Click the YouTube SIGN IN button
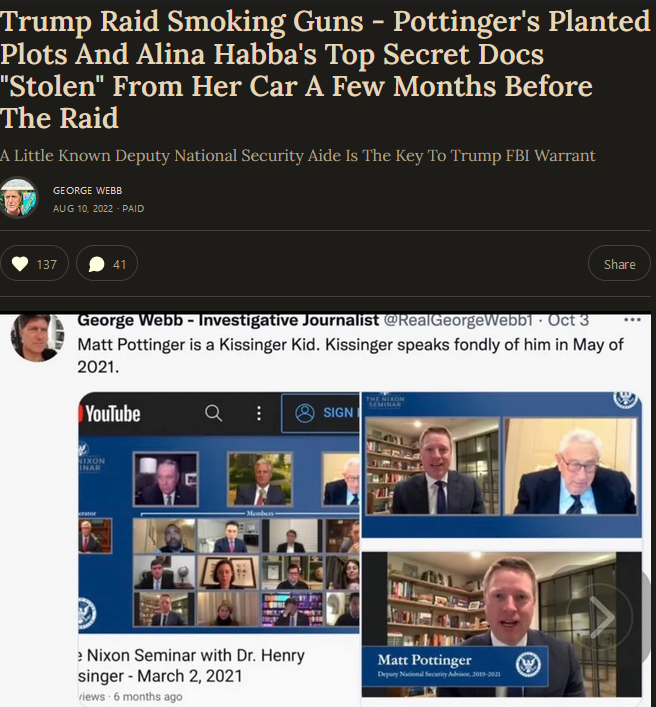This screenshot has width=656, height=707. click(x=321, y=413)
